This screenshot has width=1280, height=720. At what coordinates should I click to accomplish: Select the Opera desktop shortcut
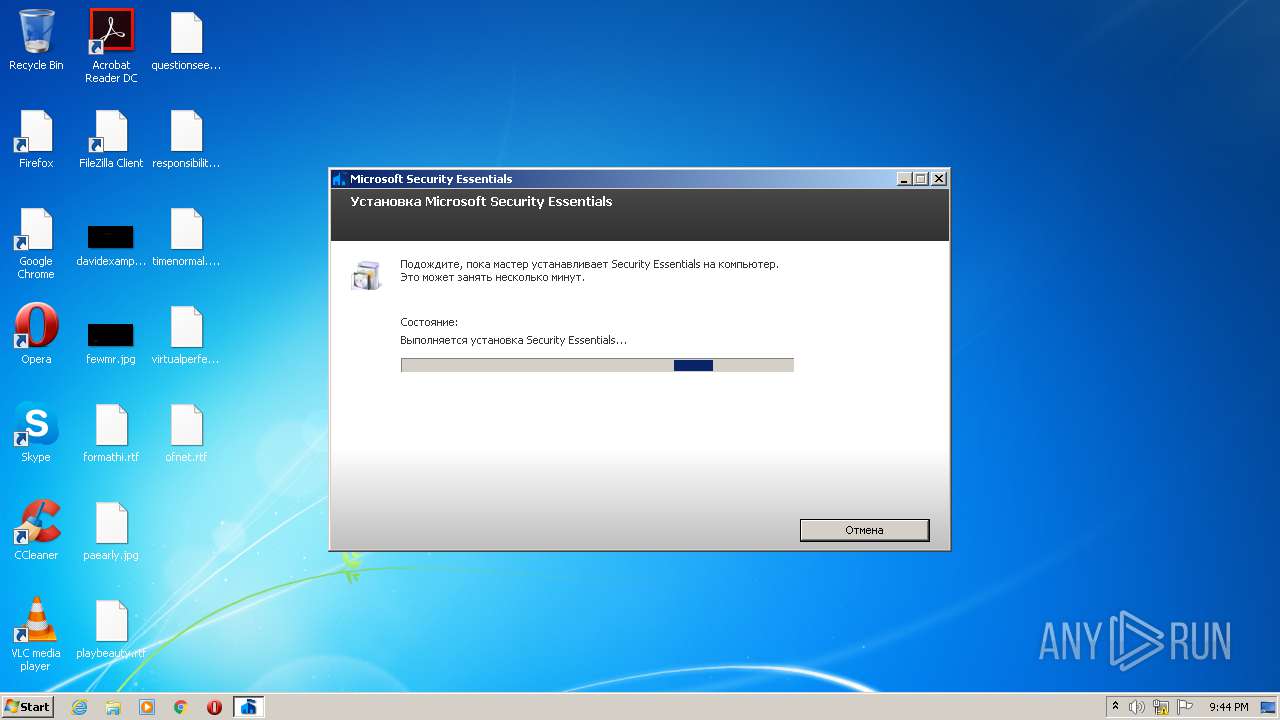(x=36, y=334)
